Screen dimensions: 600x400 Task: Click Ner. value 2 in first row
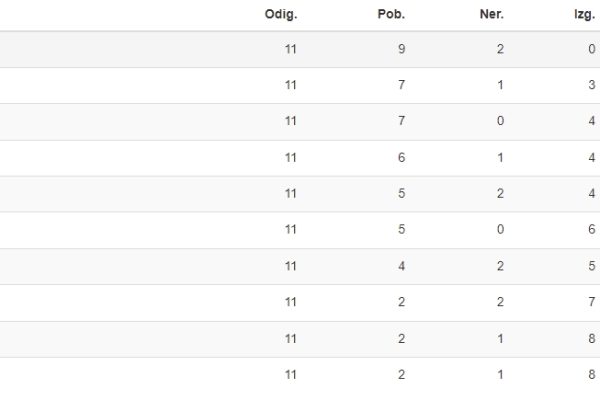(500, 49)
